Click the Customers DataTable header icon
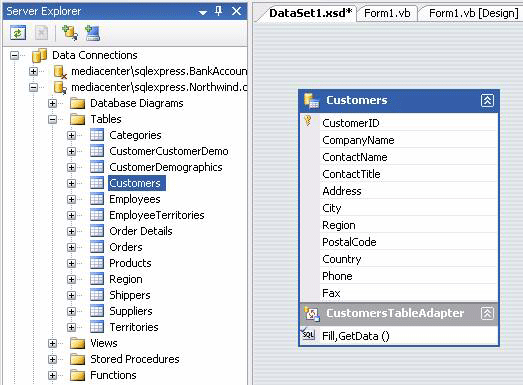 tap(312, 100)
